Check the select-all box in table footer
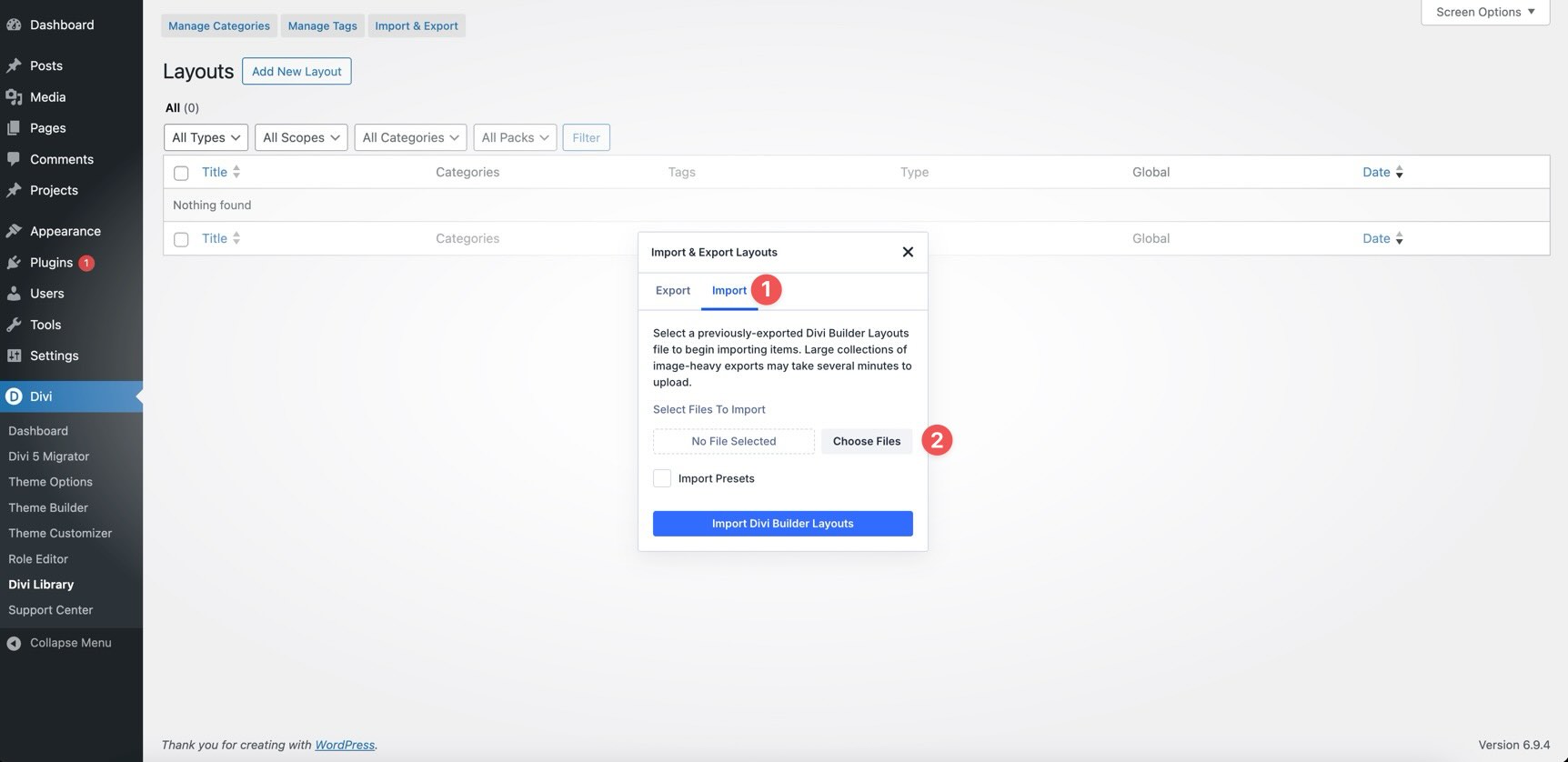 [181, 239]
